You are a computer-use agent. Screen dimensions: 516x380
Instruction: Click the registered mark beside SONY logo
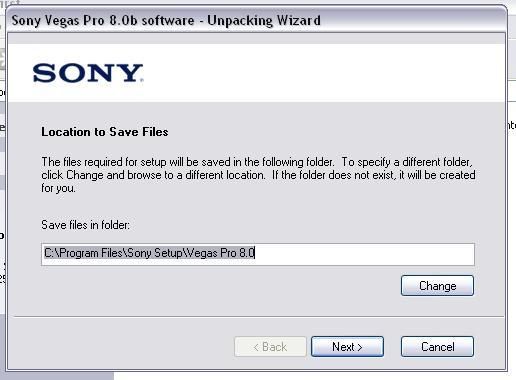(x=142, y=80)
